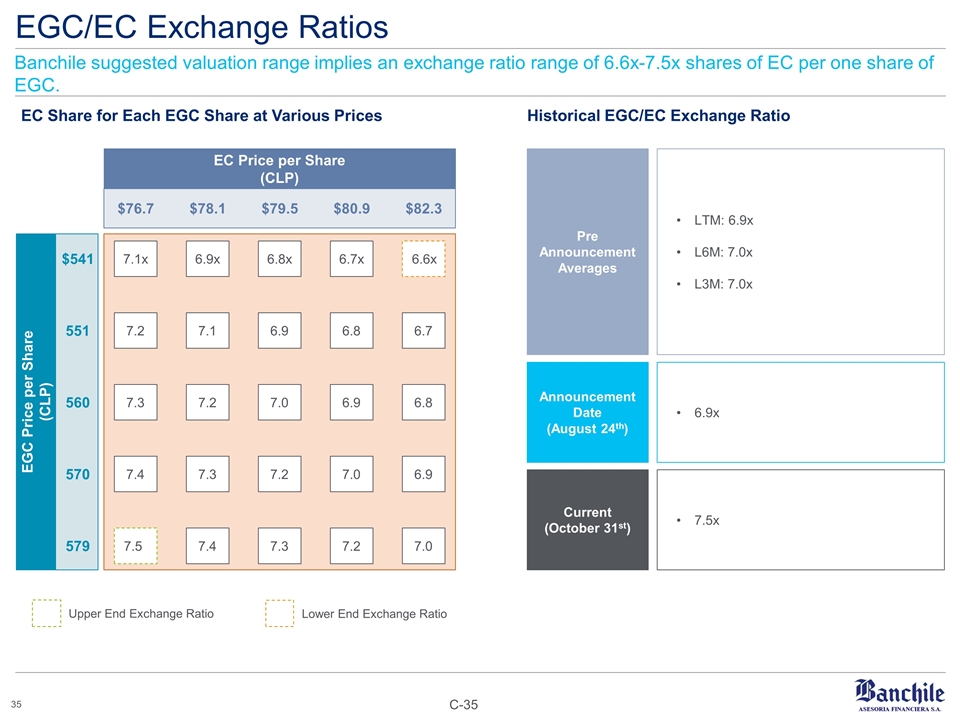
Task: Click the 7.1x cell in the first row
Action: [x=133, y=260]
